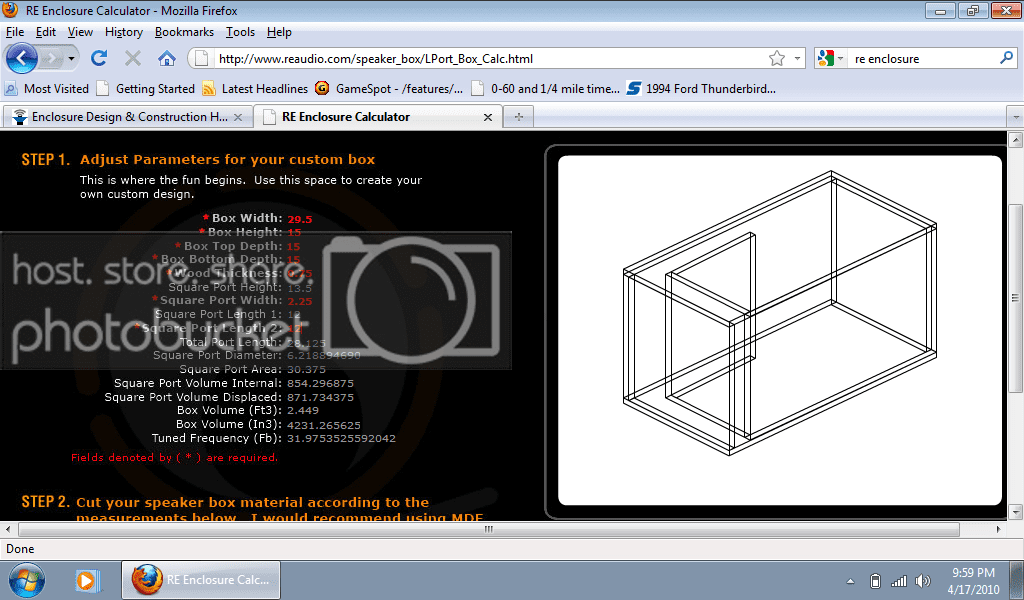Reload the current page
1024x600 pixels.
point(99,59)
